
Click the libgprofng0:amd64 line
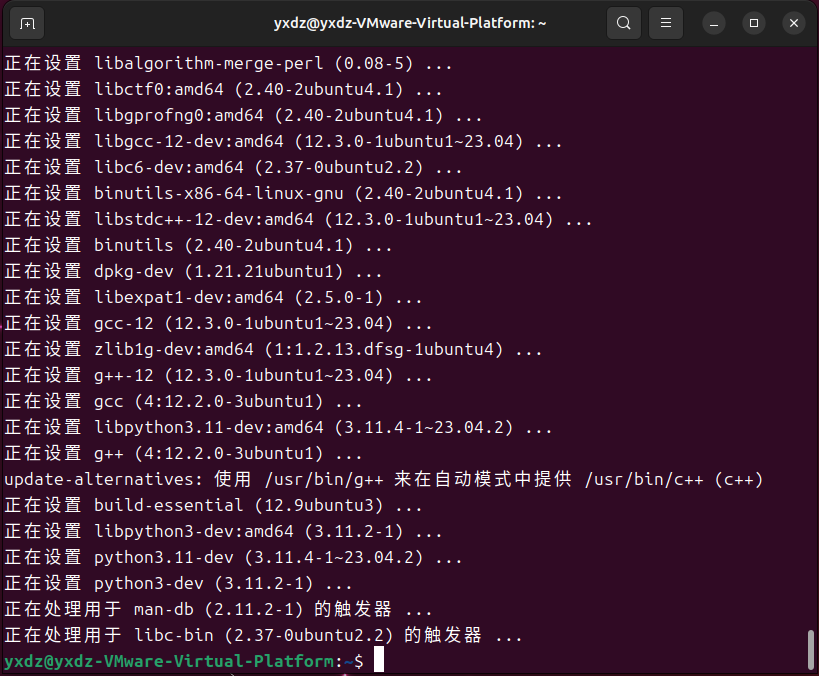click(x=243, y=115)
